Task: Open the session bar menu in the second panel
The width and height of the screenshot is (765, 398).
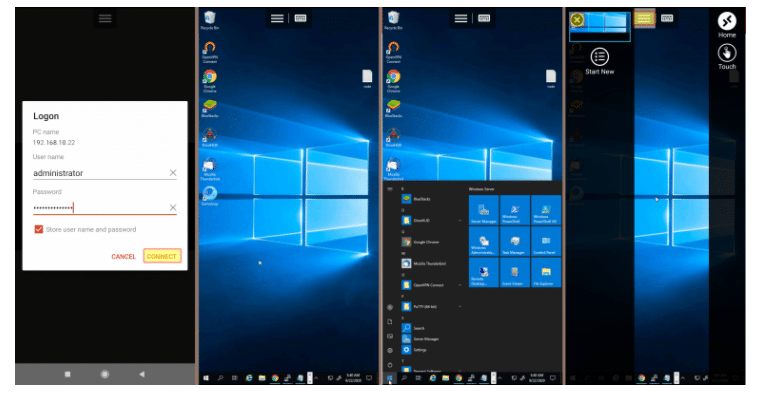Action: 277,19
